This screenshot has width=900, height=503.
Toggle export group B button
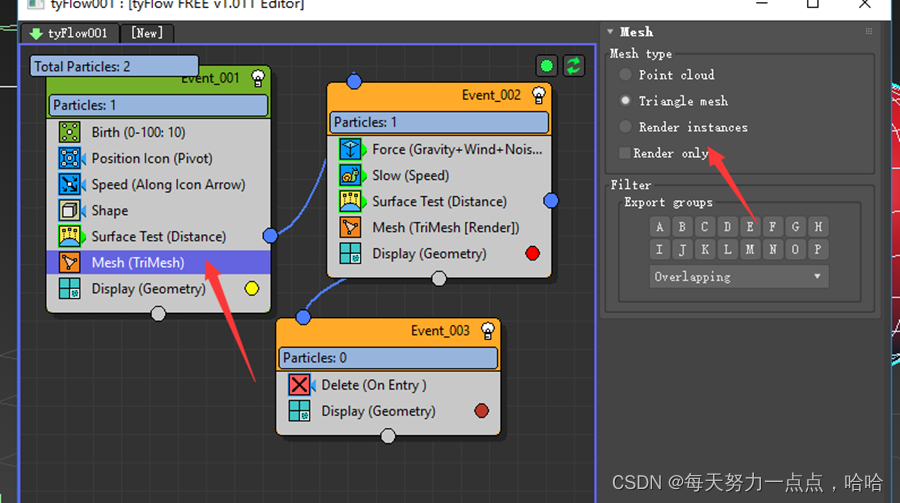682,227
